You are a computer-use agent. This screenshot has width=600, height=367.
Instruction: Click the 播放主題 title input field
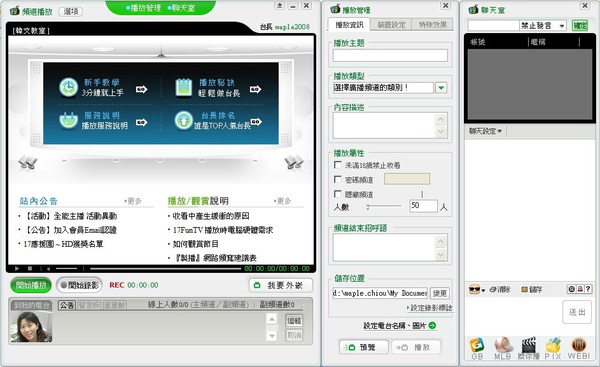click(390, 55)
